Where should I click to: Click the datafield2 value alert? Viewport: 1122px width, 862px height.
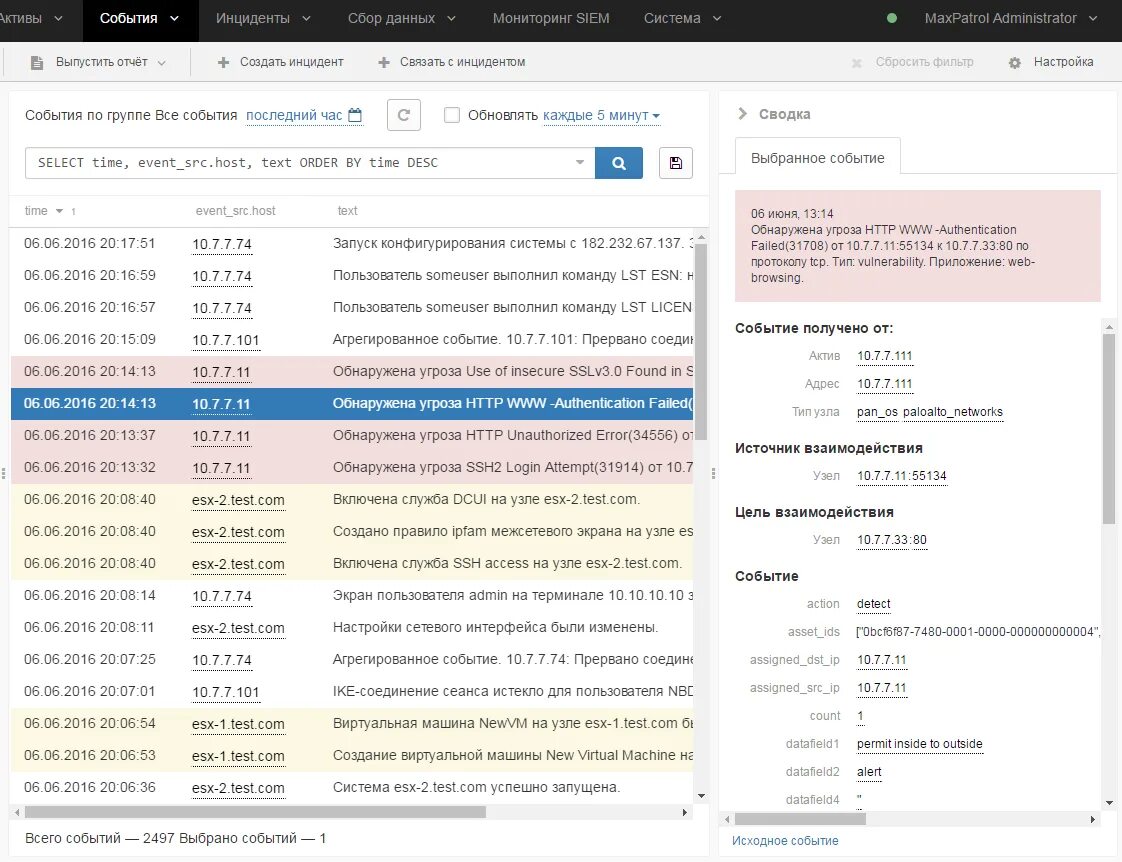pos(869,772)
